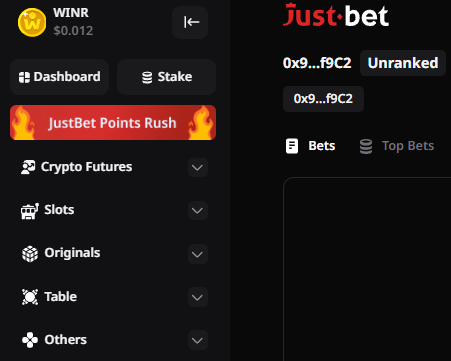Expand the Originals section chevron
This screenshot has width=451, height=361.
tap(198, 254)
